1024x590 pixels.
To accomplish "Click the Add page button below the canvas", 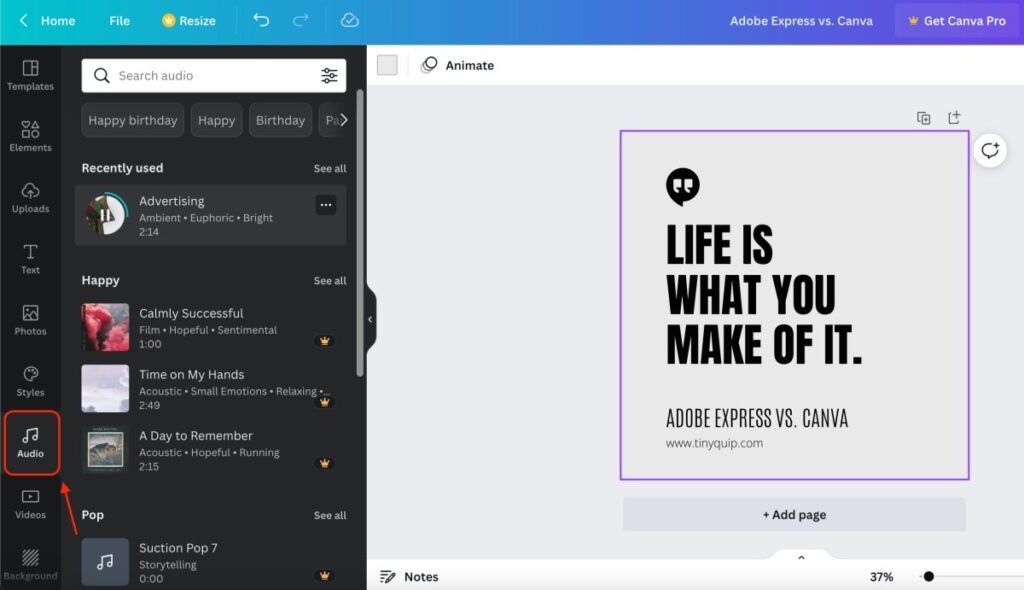I will 794,514.
